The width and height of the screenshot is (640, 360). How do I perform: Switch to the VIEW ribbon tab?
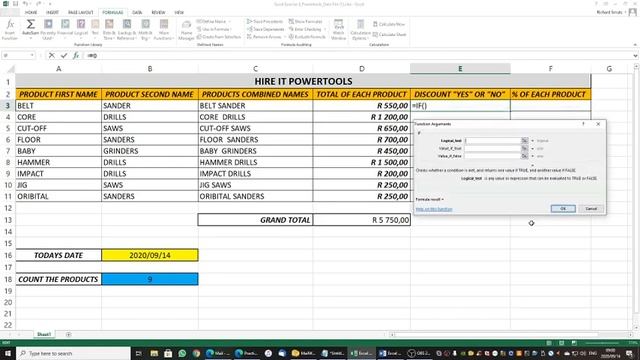179,13
